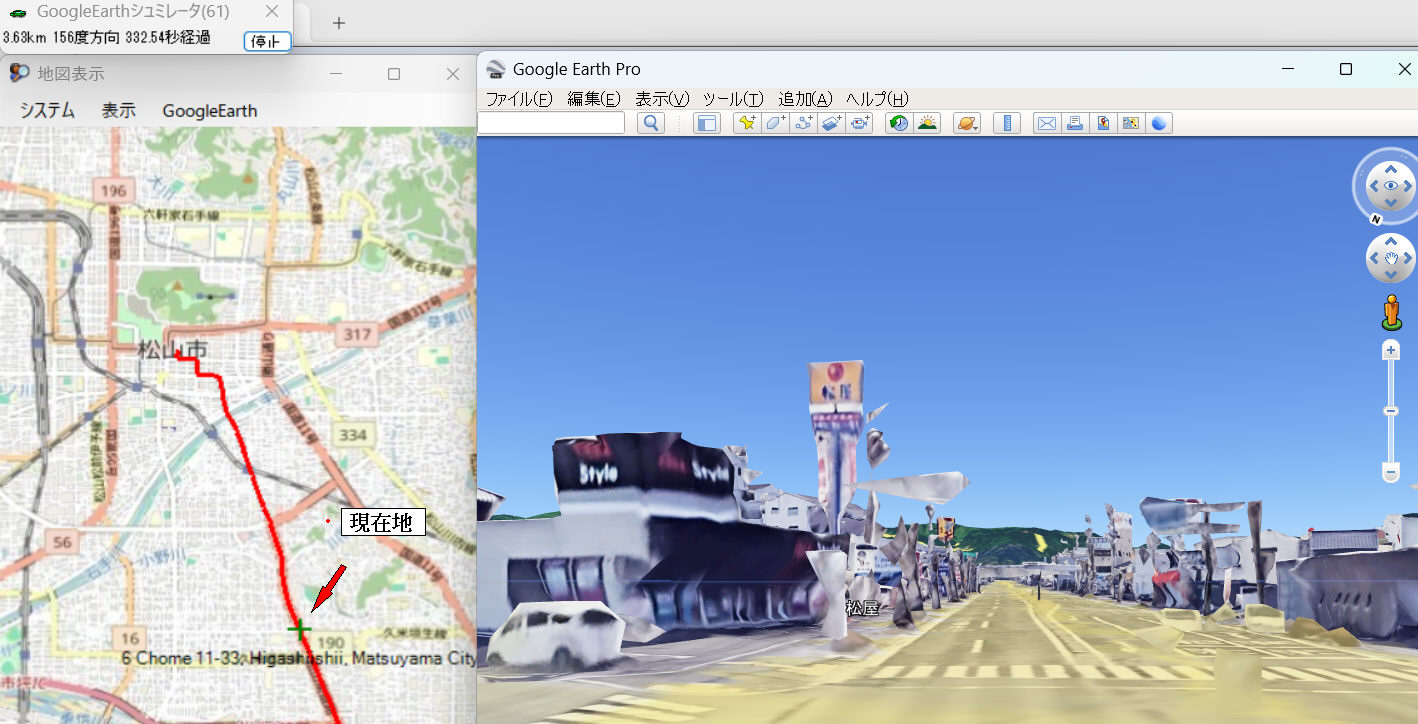Open the planet switcher dropdown
1418x724 pixels.
pos(967,123)
